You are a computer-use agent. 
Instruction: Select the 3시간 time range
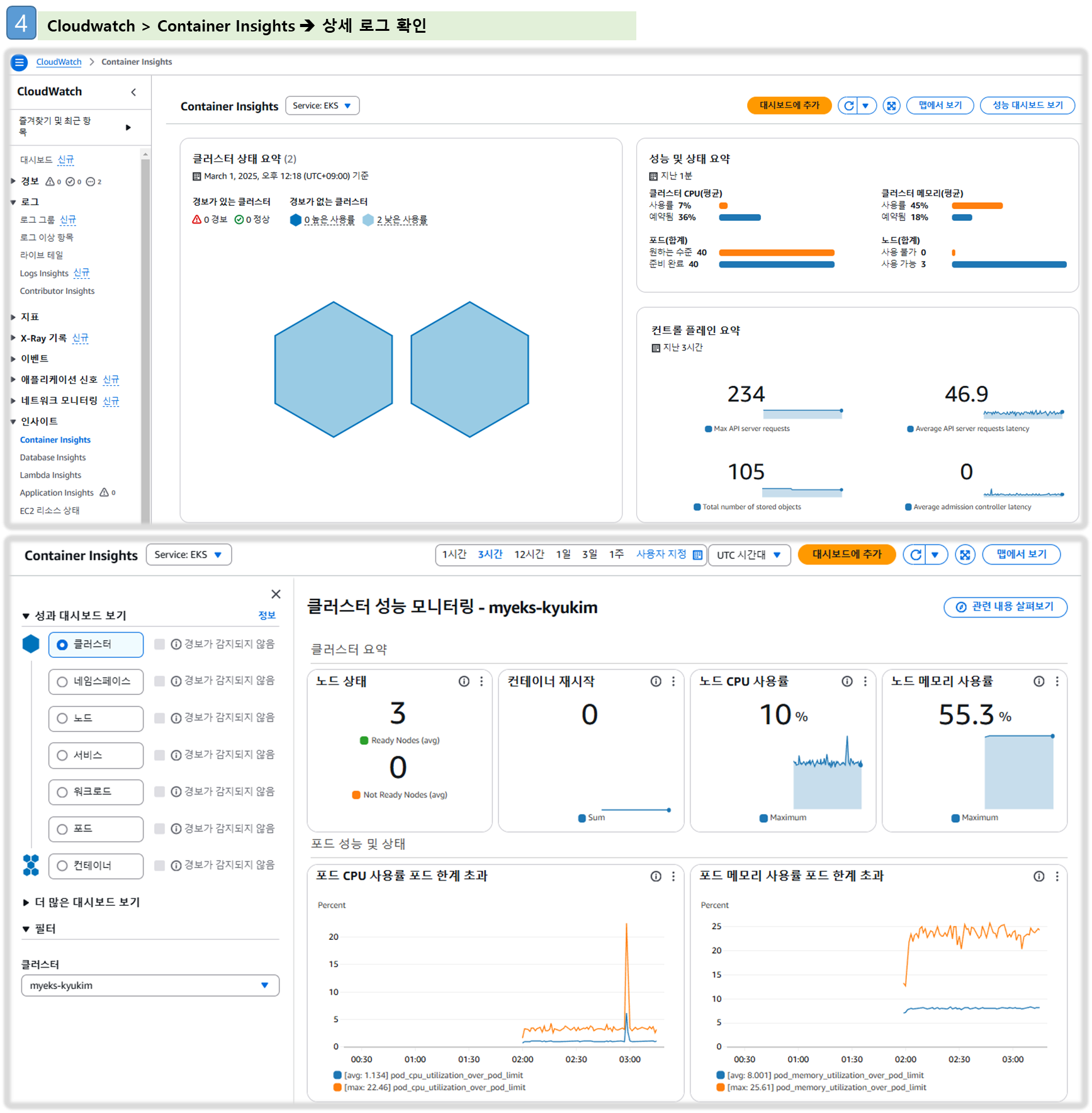coord(490,554)
